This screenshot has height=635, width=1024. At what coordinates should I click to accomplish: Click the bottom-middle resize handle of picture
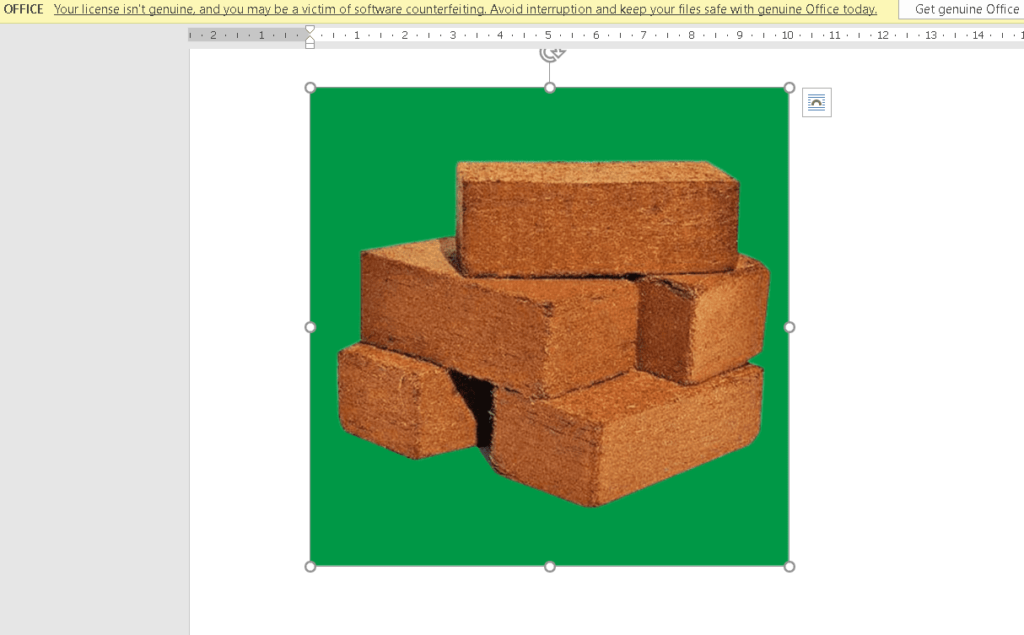click(x=550, y=566)
